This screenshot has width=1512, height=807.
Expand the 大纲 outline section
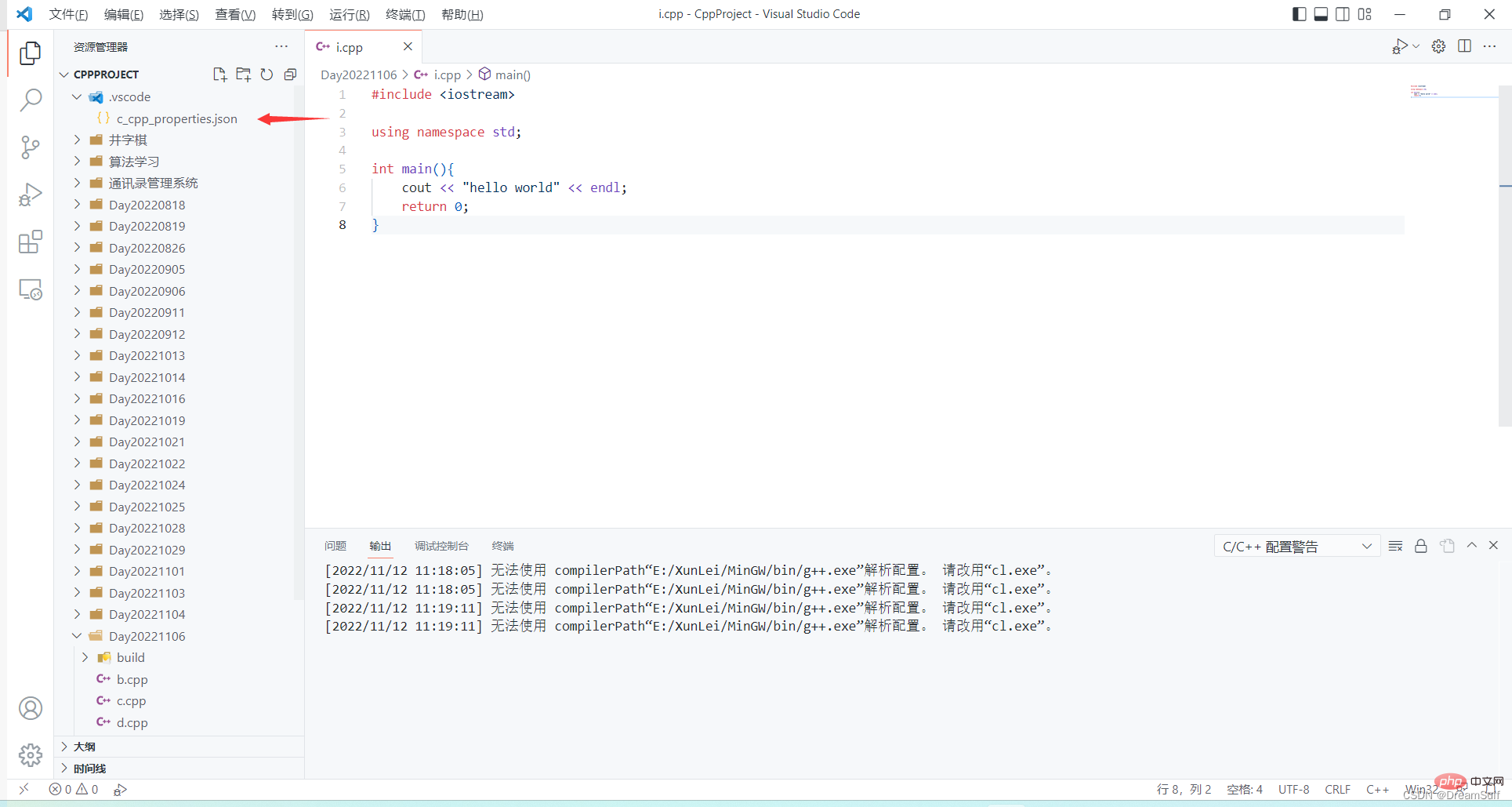(x=85, y=747)
